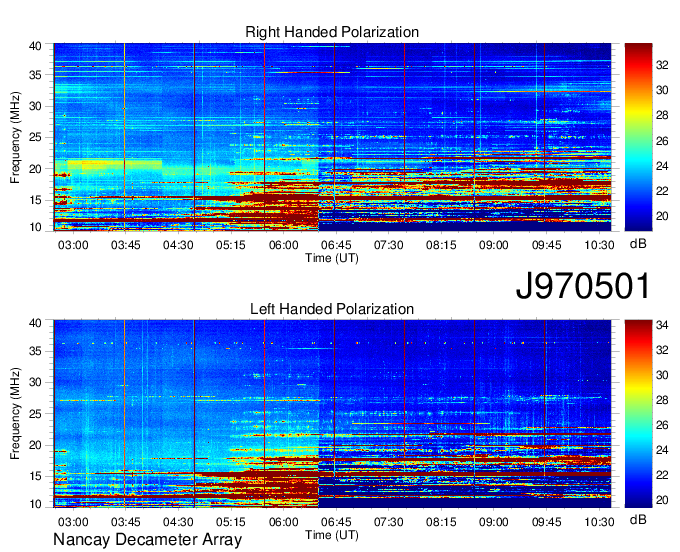Screen dimensions: 680x552
Task: Click the 30 MHz tick on the upper plot
Action: (x=35, y=107)
